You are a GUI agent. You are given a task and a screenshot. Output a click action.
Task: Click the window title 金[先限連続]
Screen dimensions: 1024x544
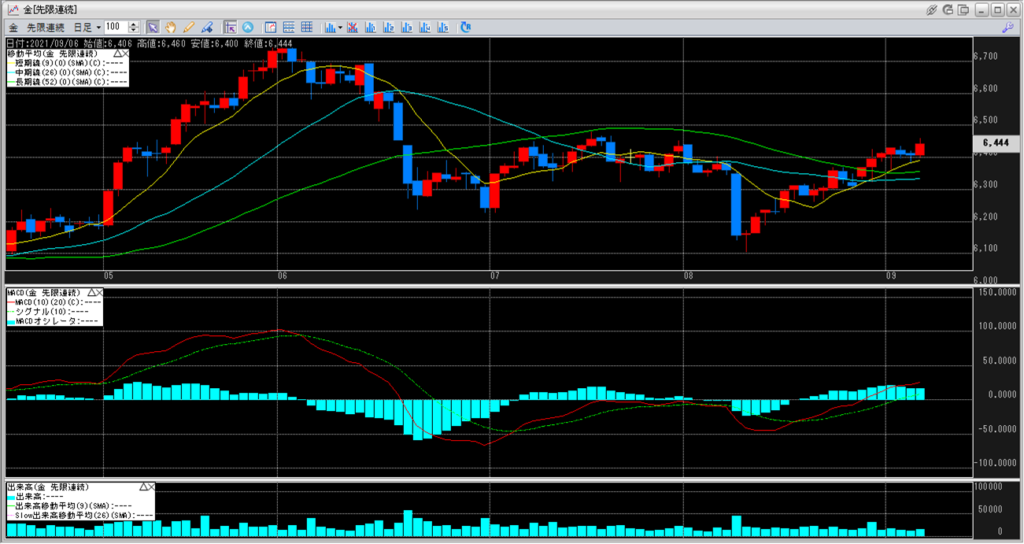[x=50, y=10]
